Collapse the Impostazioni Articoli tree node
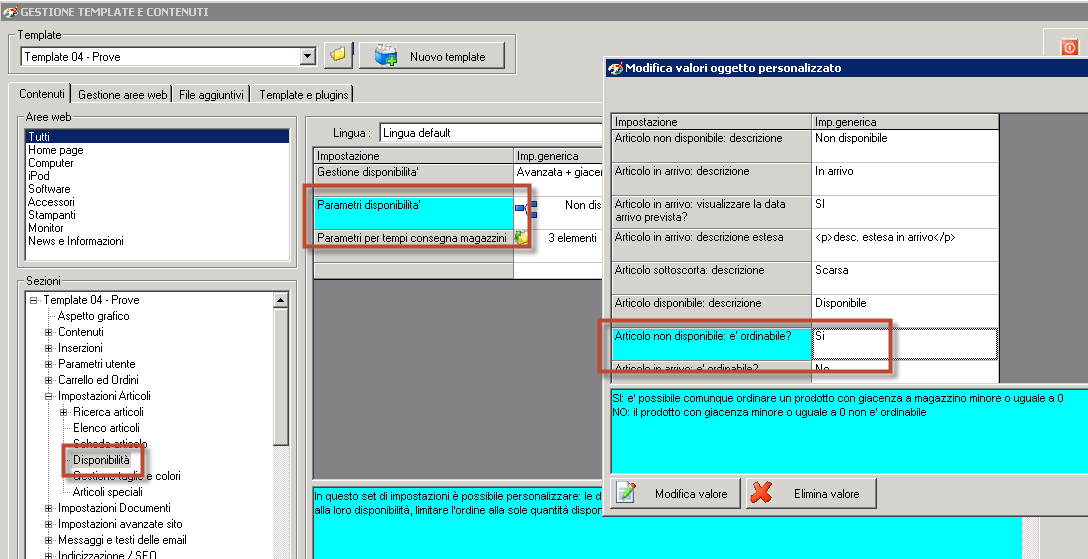Viewport: 1088px width, 559px height. 49,396
